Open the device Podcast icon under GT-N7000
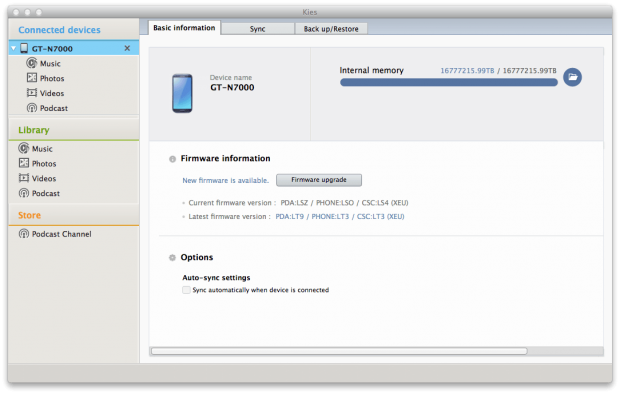The width and height of the screenshot is (620, 394). pos(32,108)
